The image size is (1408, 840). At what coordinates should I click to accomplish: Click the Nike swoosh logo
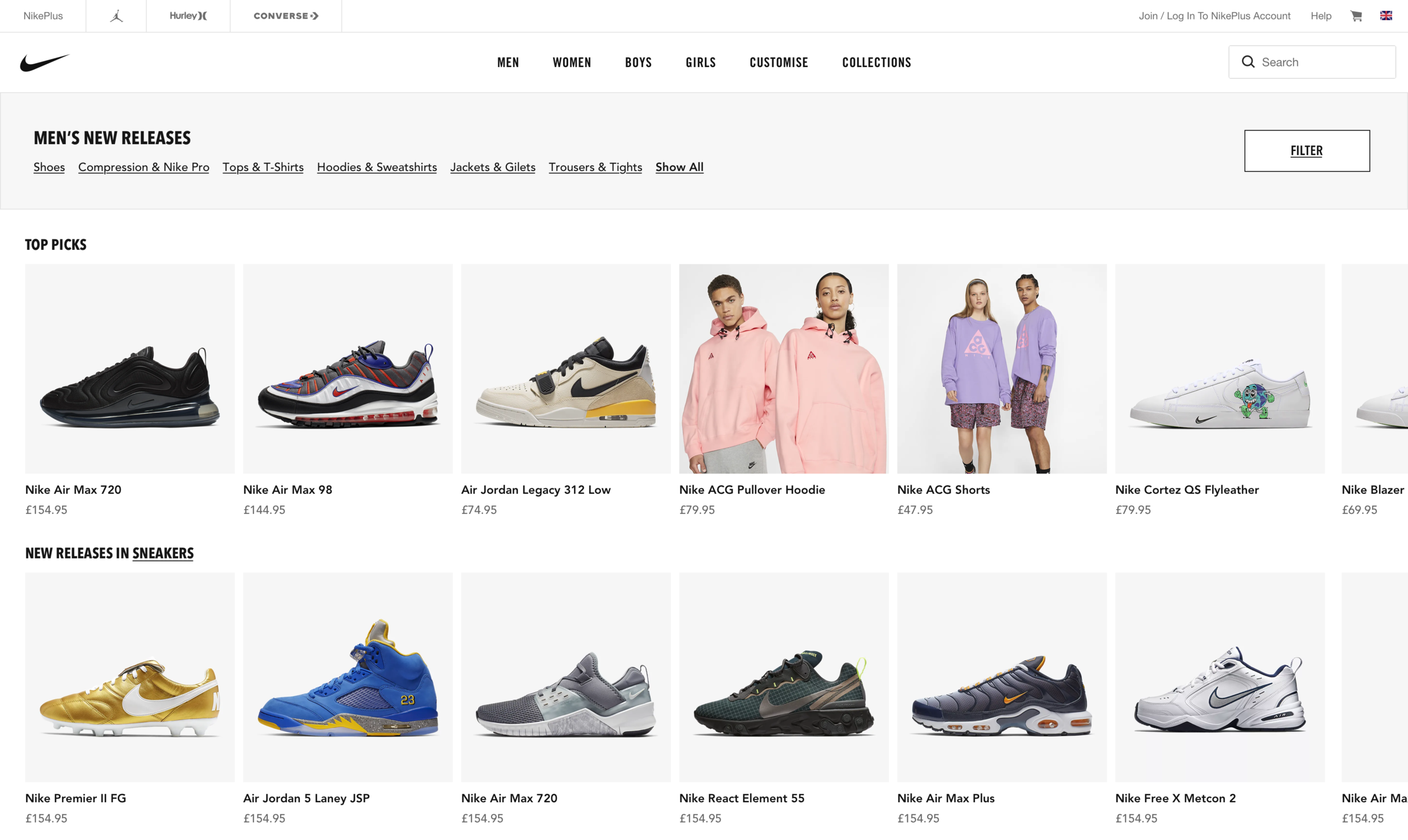point(44,62)
